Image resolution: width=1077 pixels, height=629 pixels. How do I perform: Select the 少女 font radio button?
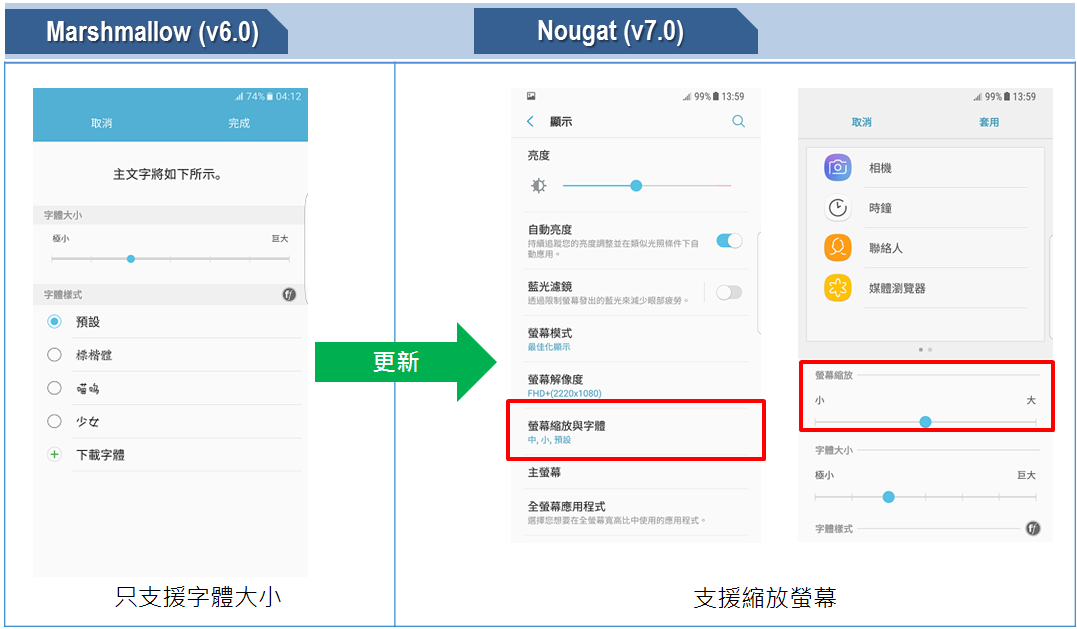(54, 421)
